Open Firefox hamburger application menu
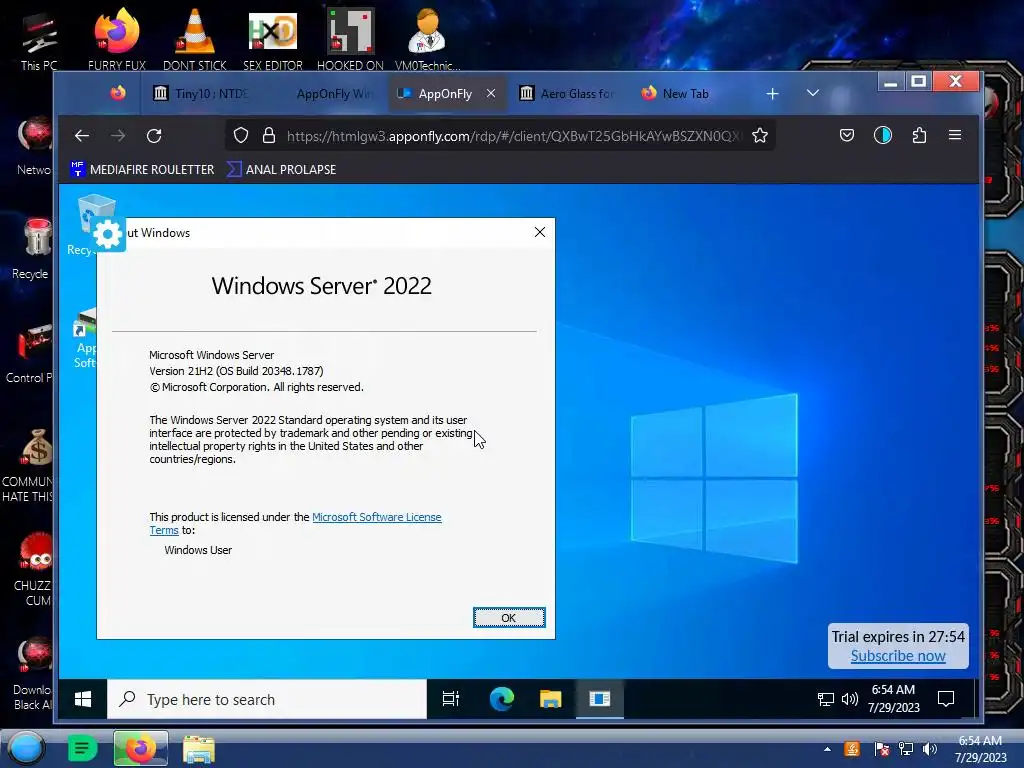The width and height of the screenshot is (1024, 768). 955,135
